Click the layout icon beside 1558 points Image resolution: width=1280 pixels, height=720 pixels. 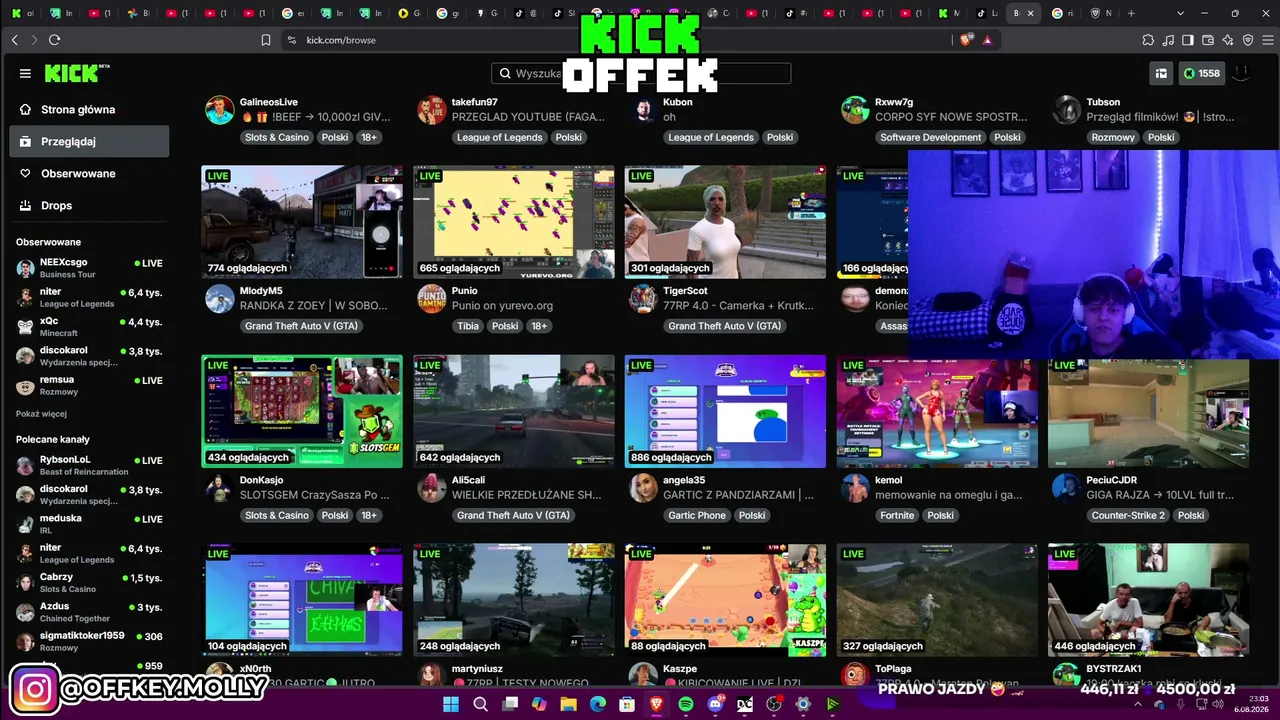click(x=1161, y=73)
